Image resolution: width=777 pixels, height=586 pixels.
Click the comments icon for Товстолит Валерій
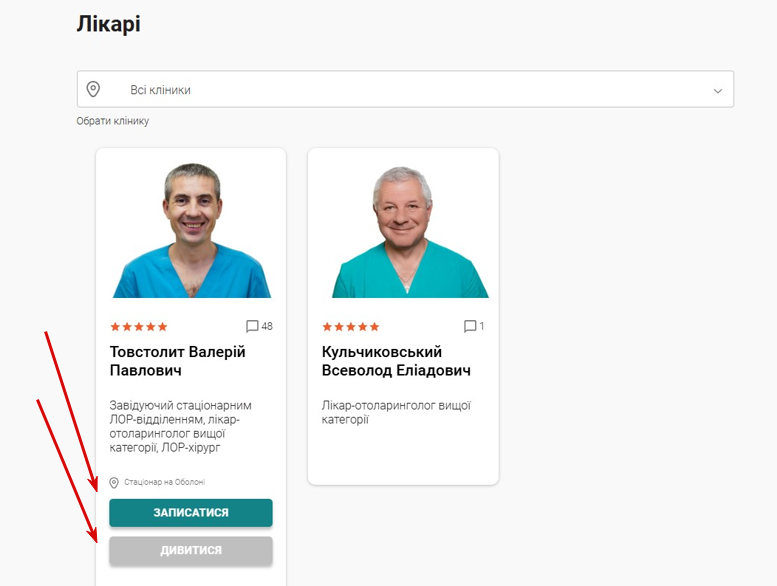(x=252, y=326)
